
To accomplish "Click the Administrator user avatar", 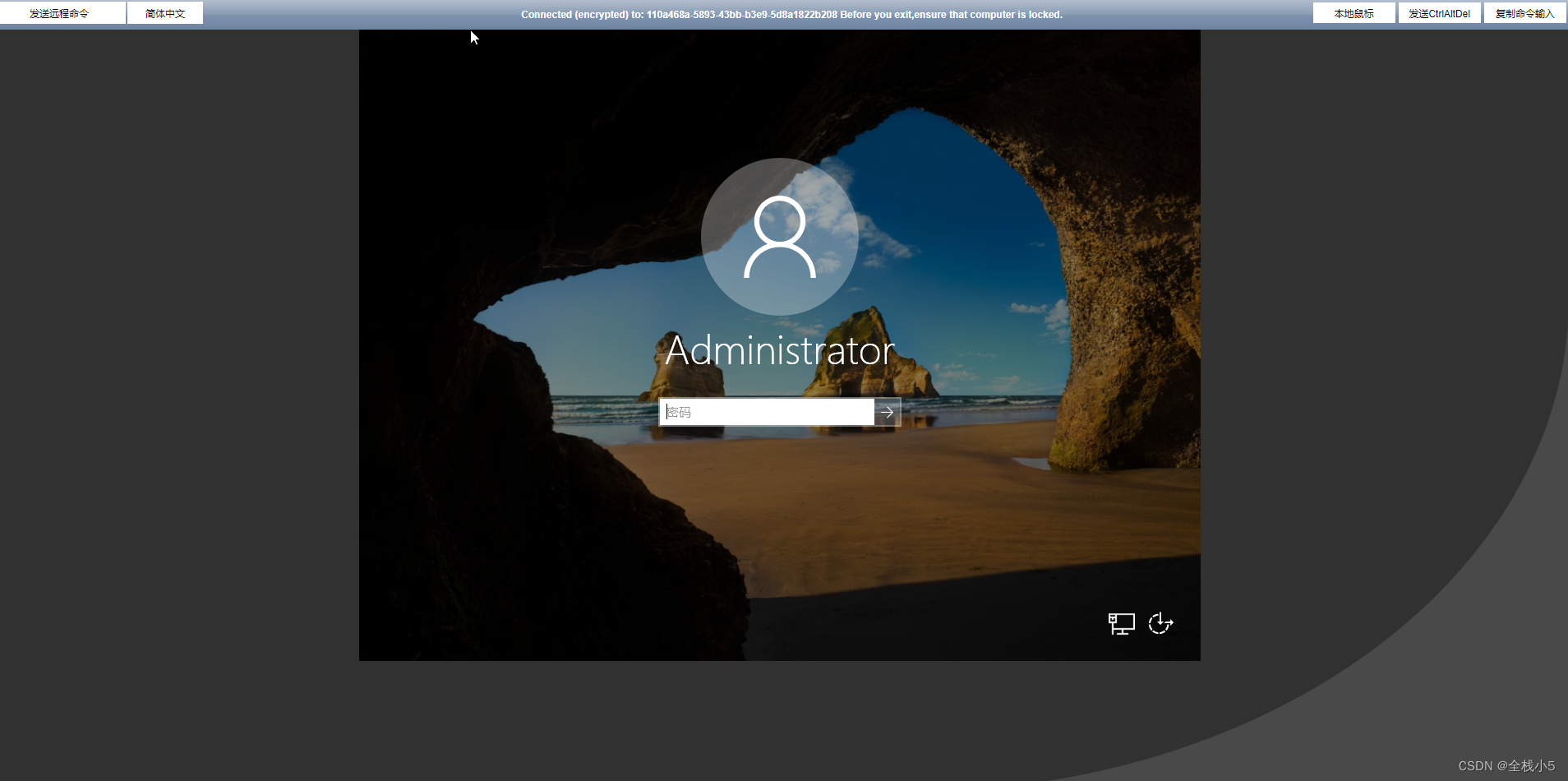I will [780, 237].
